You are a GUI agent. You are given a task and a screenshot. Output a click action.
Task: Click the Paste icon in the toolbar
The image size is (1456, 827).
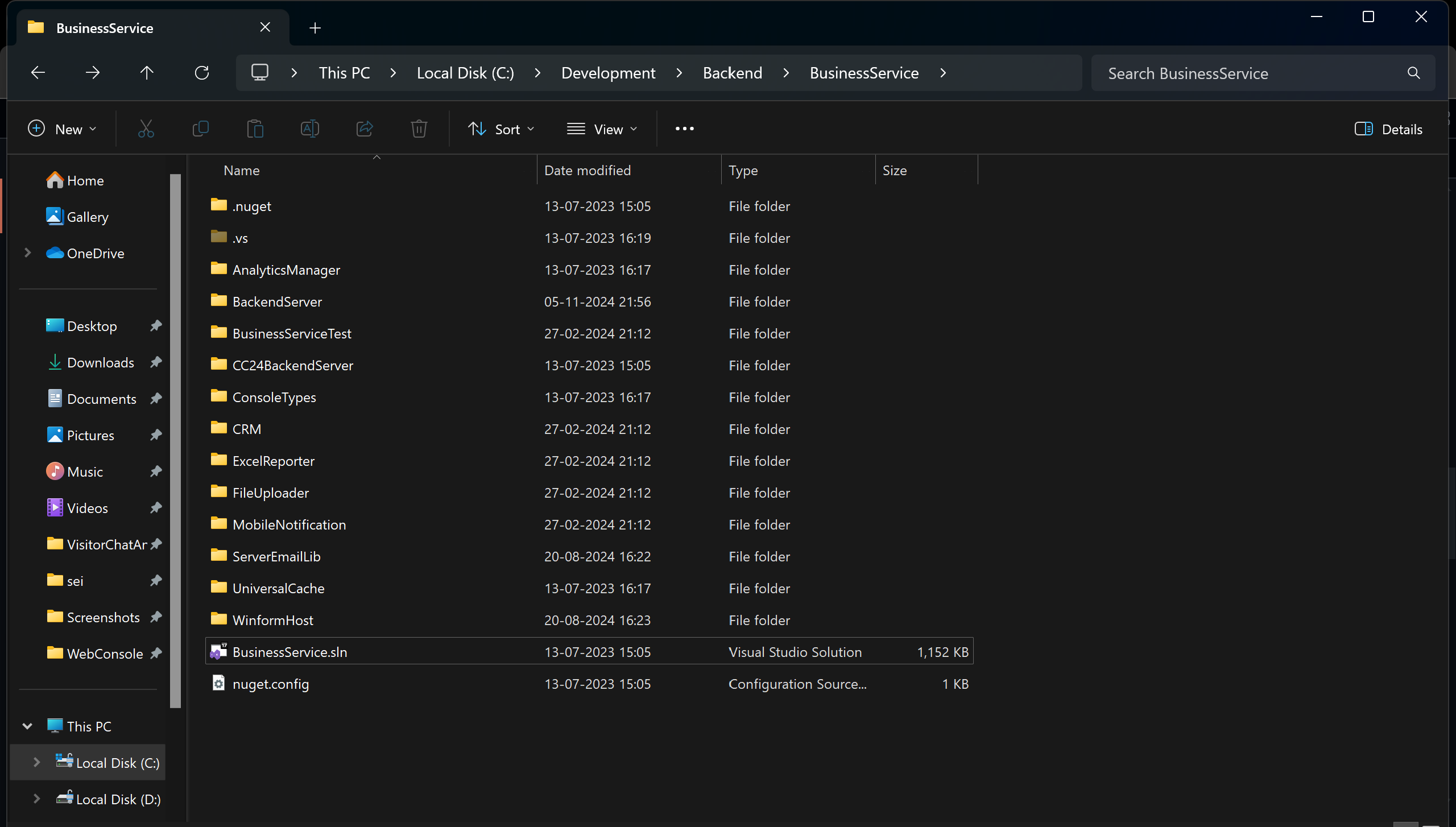coord(255,129)
